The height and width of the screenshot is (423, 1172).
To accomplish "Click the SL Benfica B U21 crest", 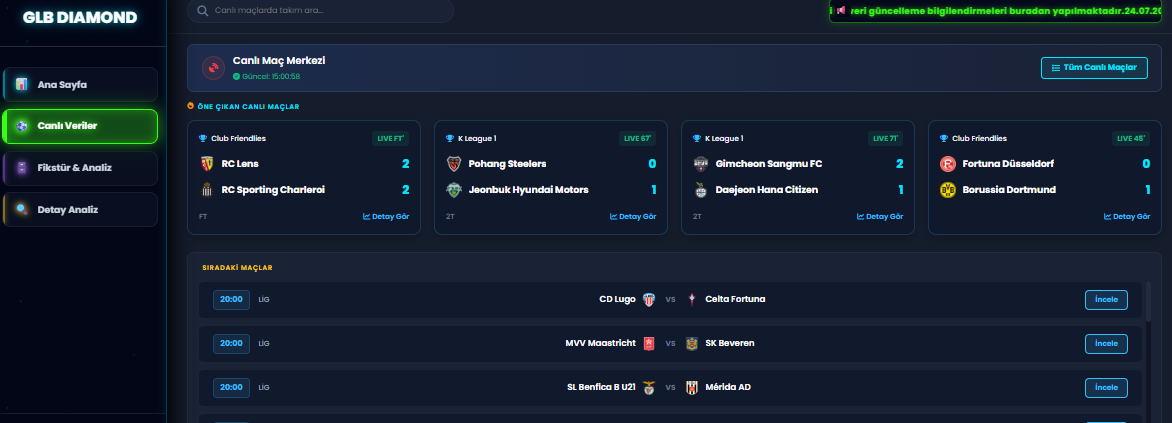I will pos(648,387).
